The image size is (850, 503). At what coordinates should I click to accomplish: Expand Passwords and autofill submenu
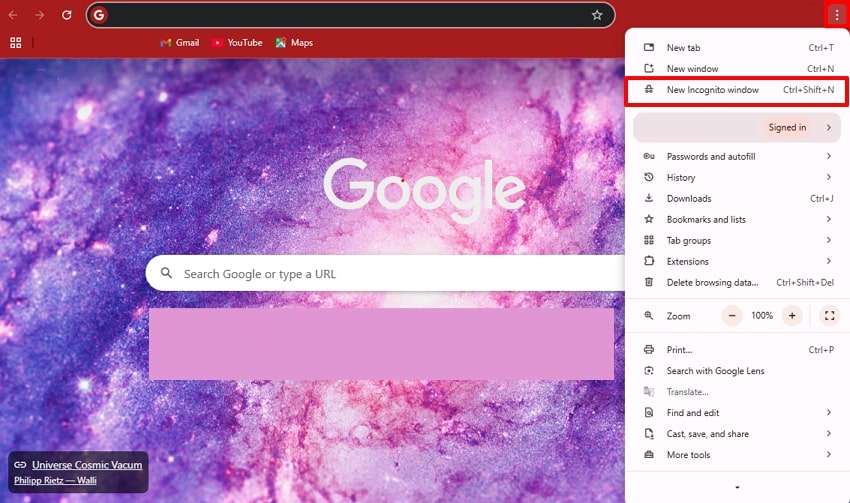coord(737,157)
